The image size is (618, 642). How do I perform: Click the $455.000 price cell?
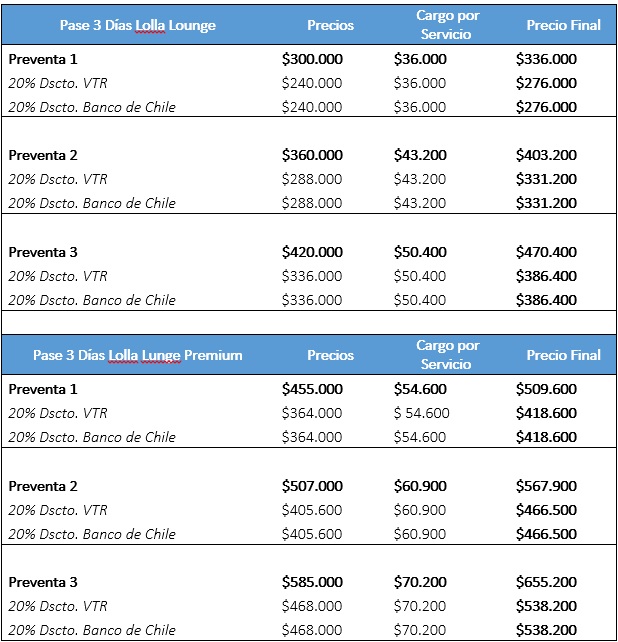(x=312, y=389)
